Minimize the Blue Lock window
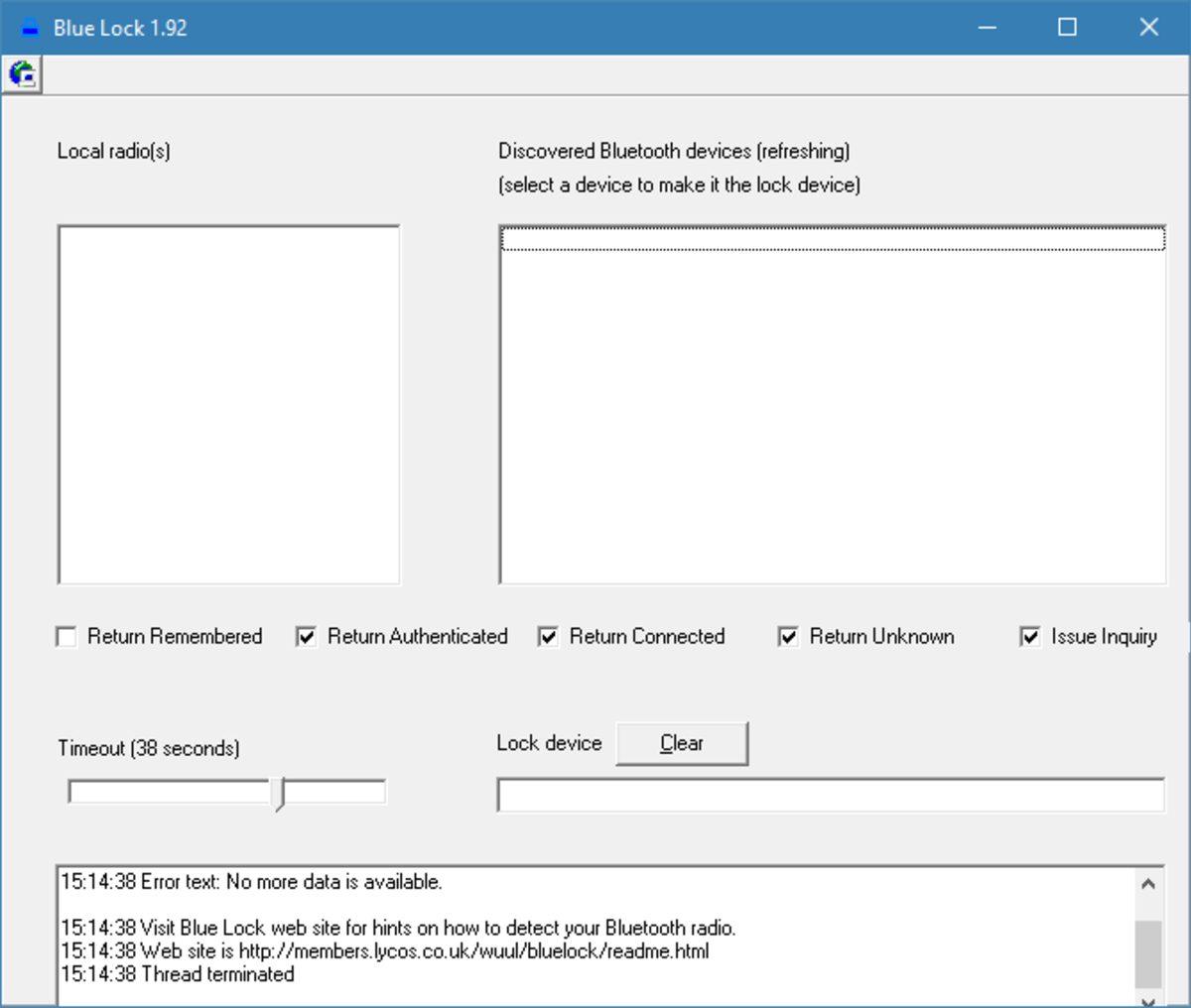This screenshot has height=1008, width=1191. pyautogui.click(x=987, y=27)
